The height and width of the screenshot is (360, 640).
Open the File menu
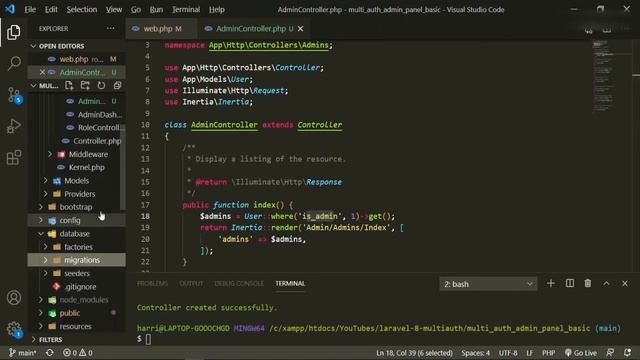pyautogui.click(x=30, y=9)
